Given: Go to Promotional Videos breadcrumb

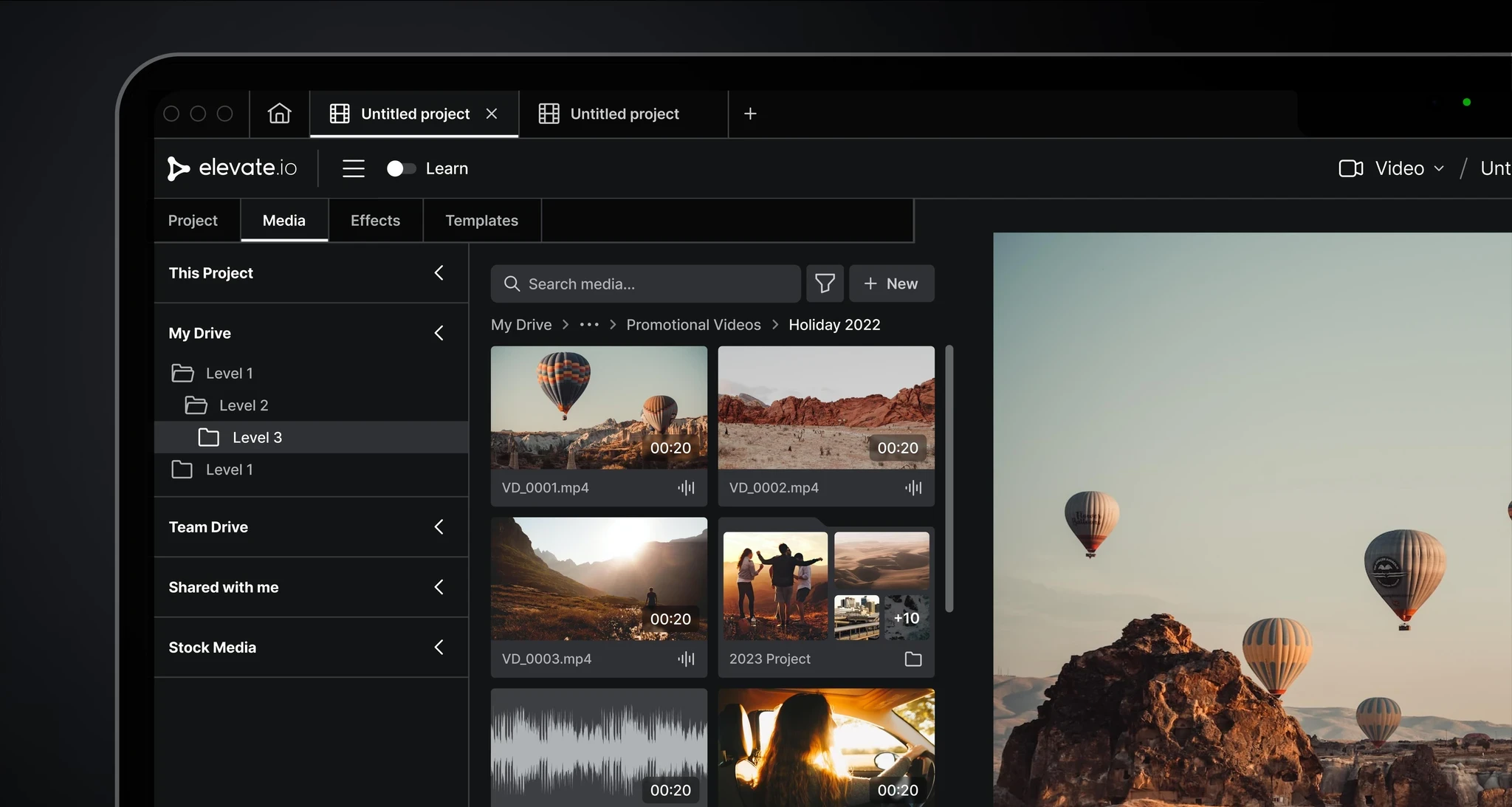Looking at the screenshot, I should click(693, 325).
